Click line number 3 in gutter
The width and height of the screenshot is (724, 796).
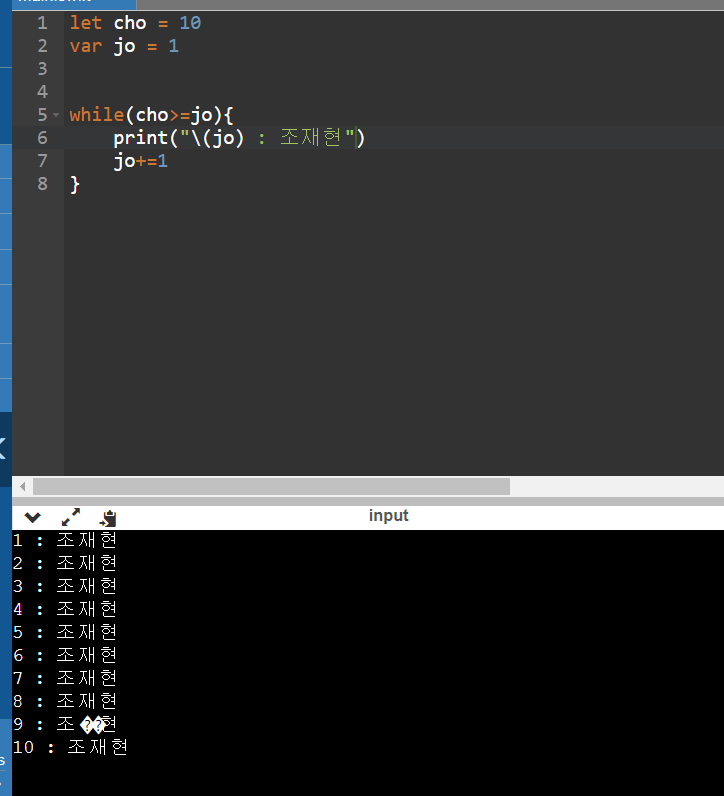coord(43,69)
